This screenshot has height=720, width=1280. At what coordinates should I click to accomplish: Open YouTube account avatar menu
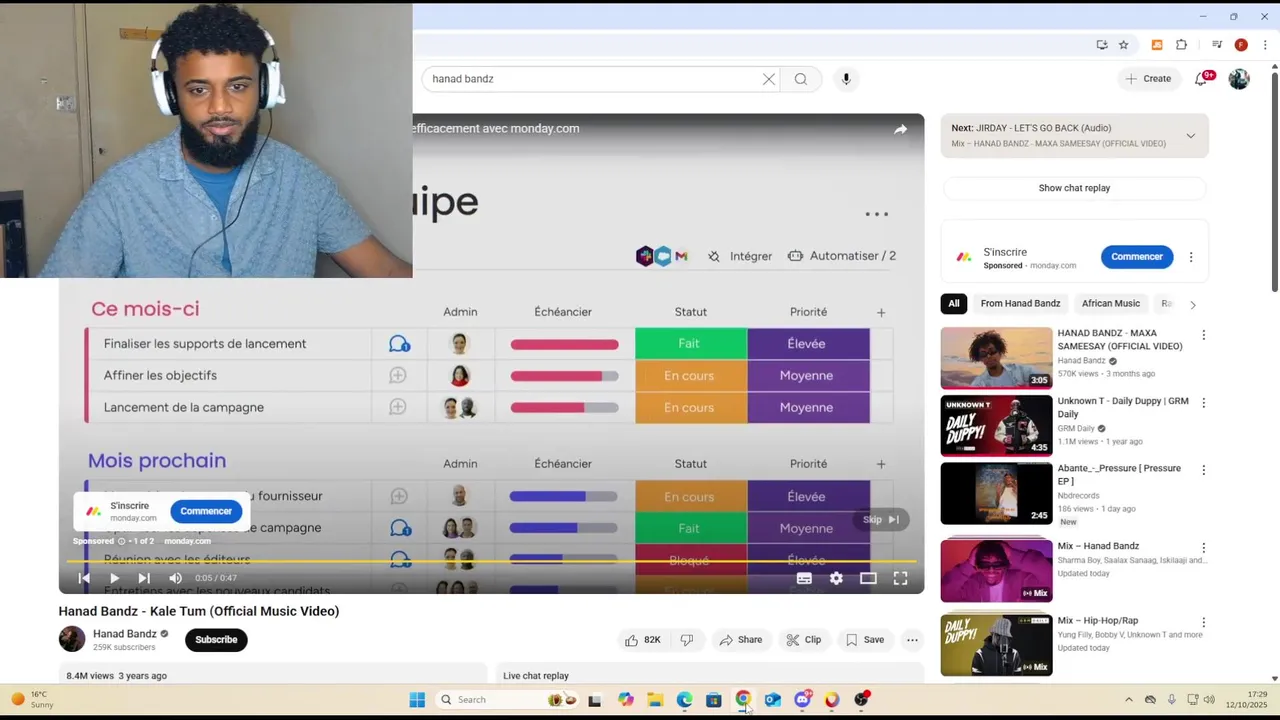(x=1239, y=79)
